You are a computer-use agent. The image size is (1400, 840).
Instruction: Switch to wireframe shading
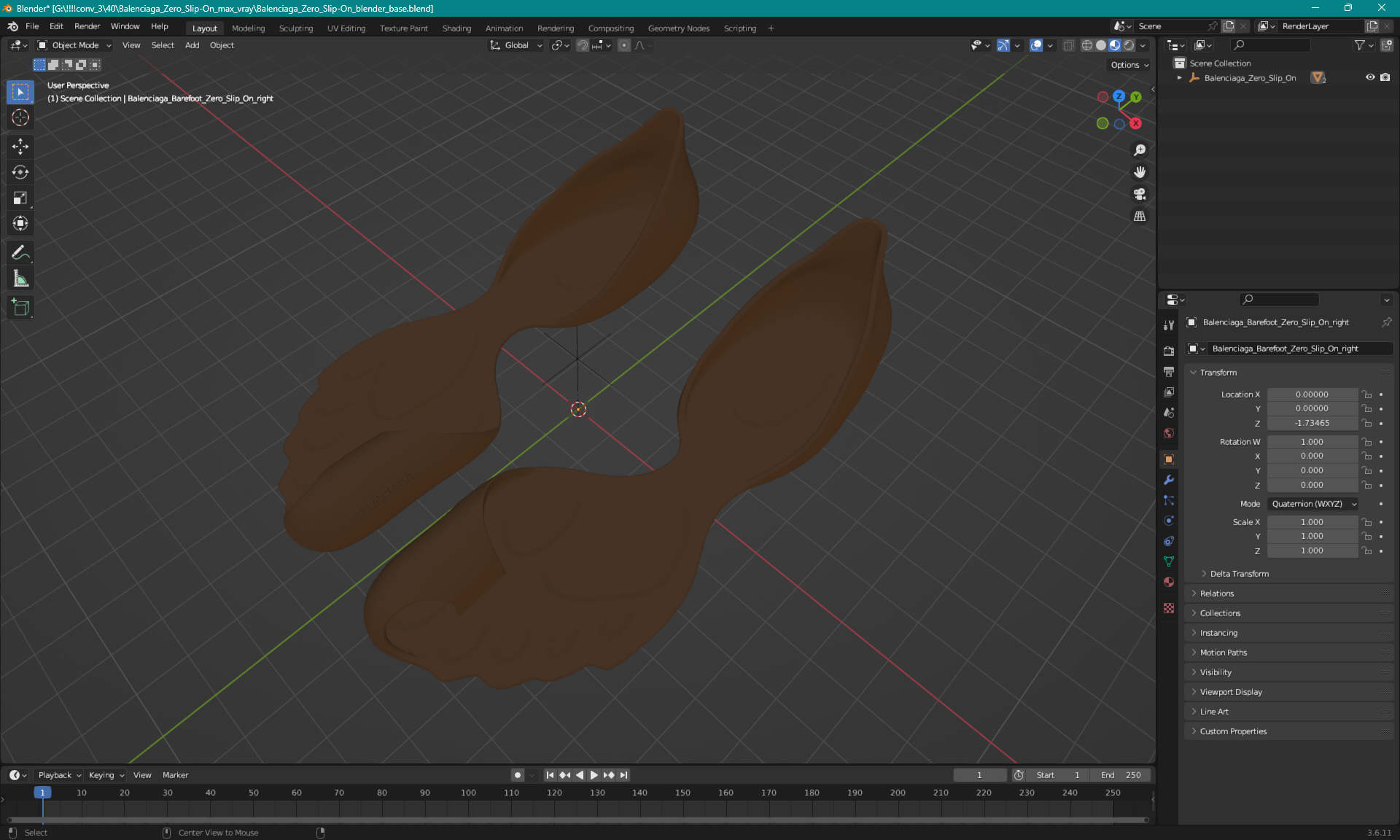(x=1086, y=45)
